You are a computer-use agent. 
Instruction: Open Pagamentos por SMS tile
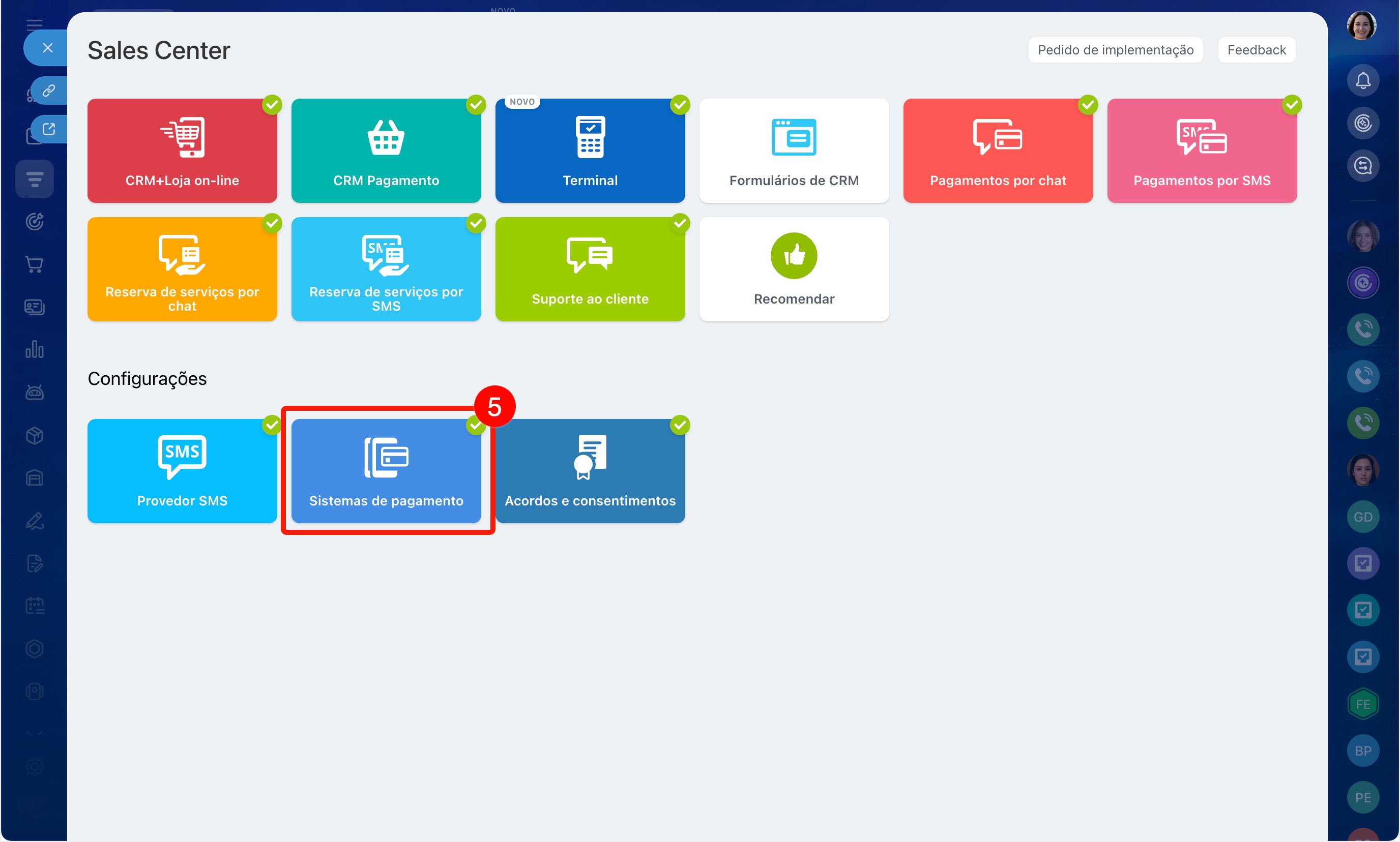1201,151
